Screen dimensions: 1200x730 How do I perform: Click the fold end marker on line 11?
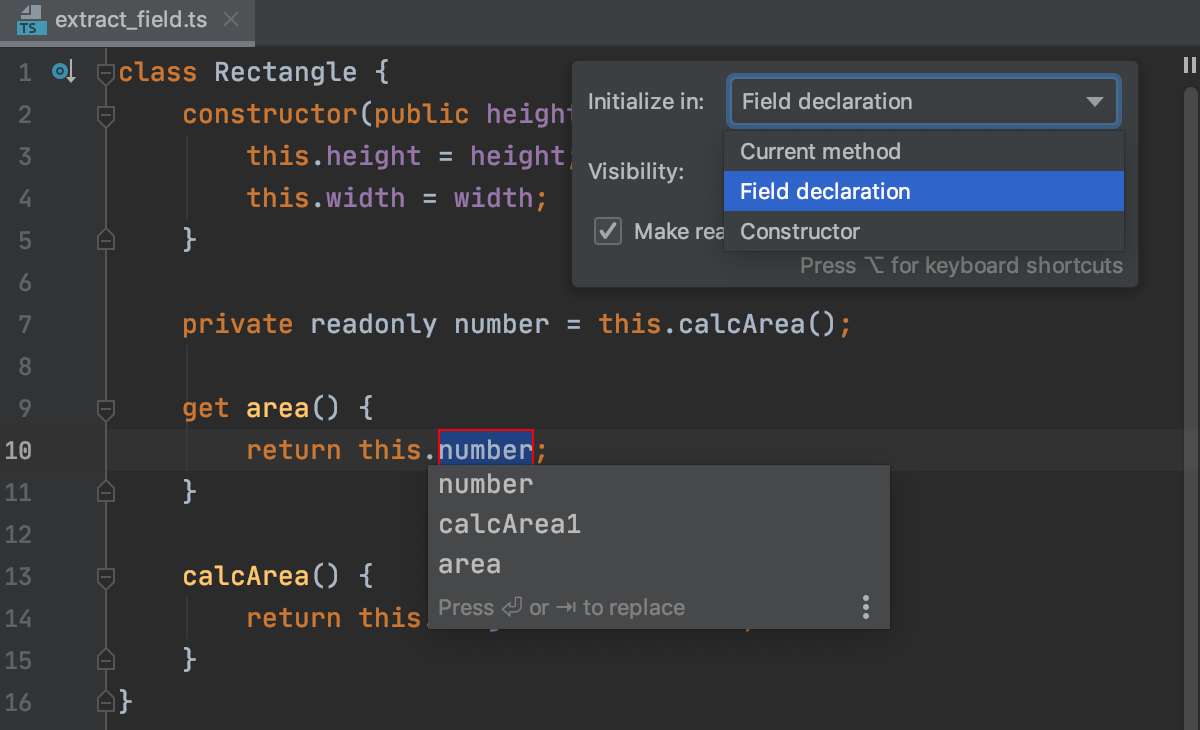point(105,492)
